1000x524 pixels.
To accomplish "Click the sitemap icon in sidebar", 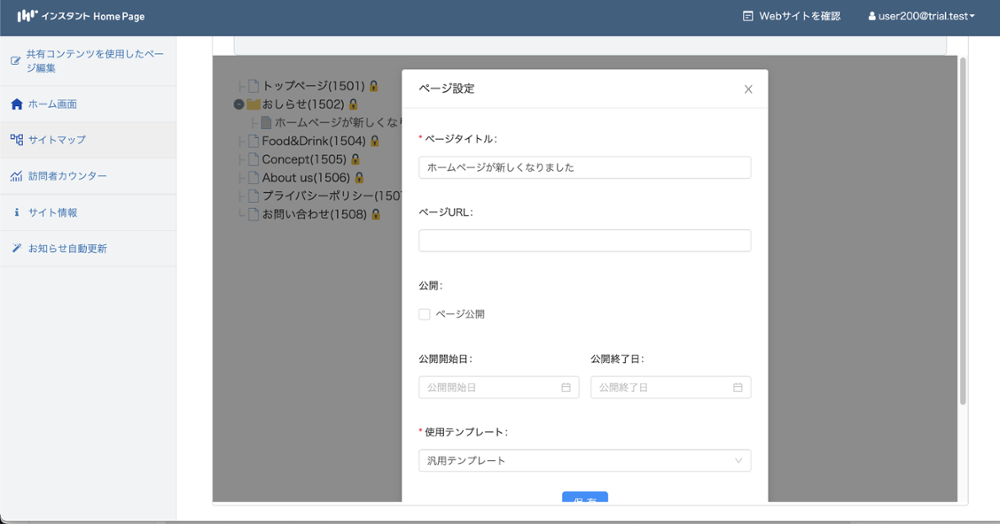I will click(x=16, y=140).
